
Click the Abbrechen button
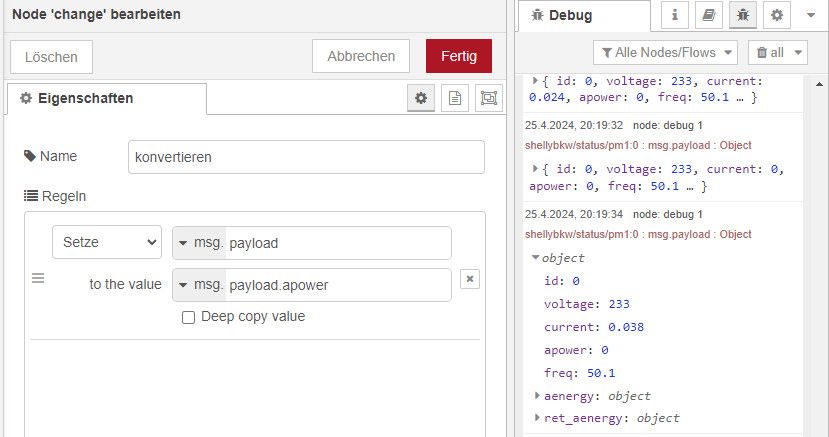point(361,56)
